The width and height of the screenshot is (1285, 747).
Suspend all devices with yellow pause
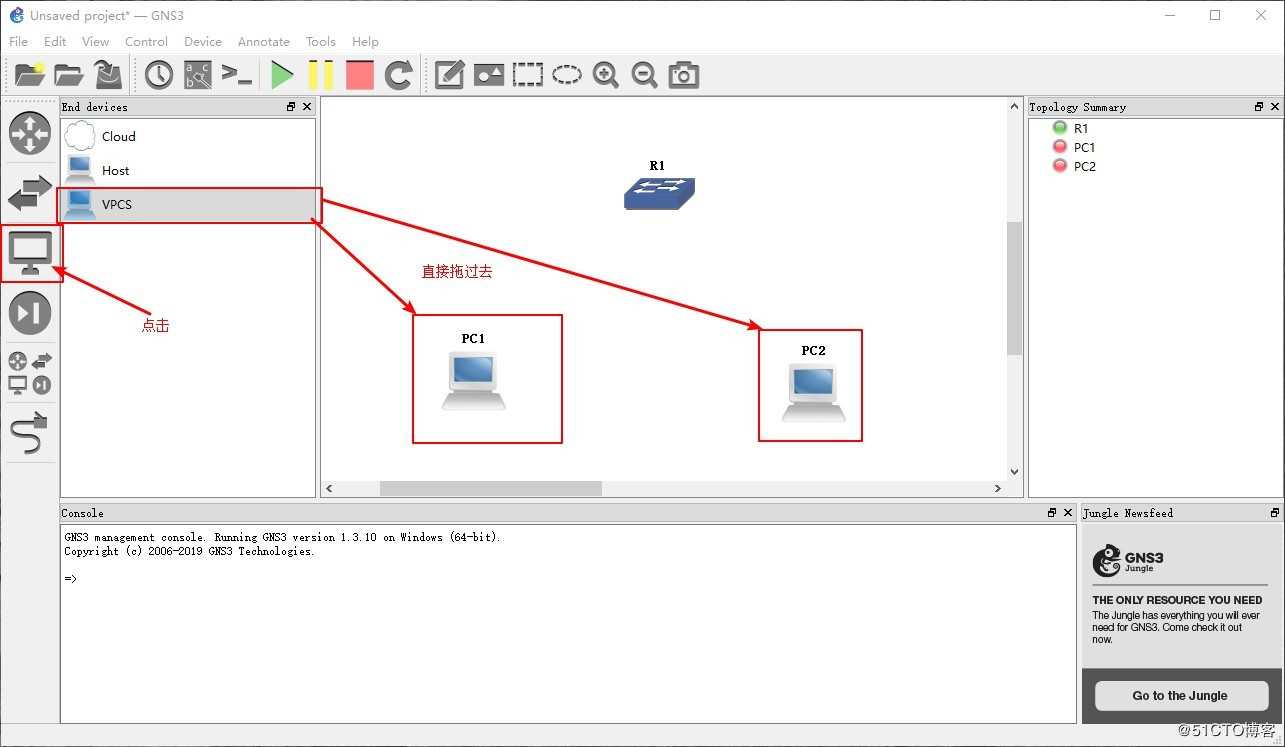click(321, 74)
